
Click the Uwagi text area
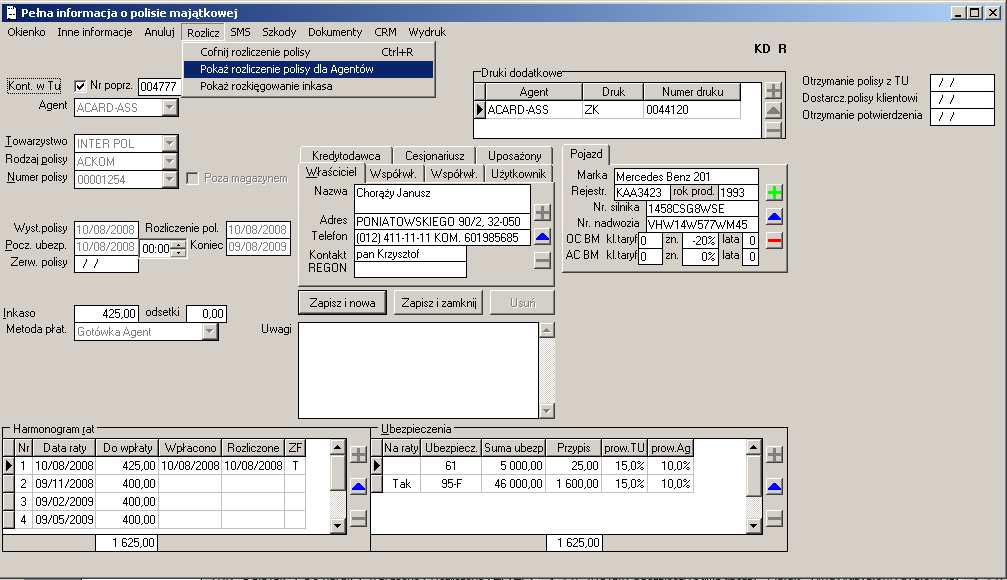pos(419,370)
